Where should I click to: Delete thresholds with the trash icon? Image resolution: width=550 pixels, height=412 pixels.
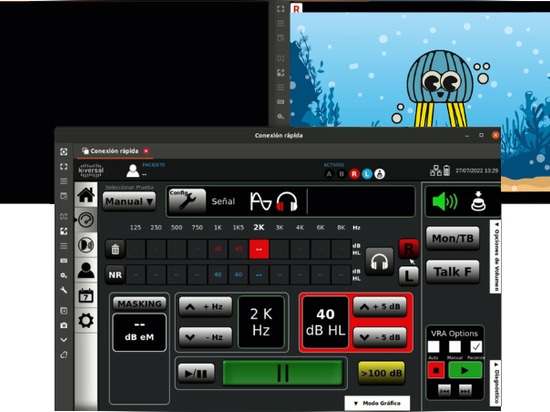click(x=115, y=249)
